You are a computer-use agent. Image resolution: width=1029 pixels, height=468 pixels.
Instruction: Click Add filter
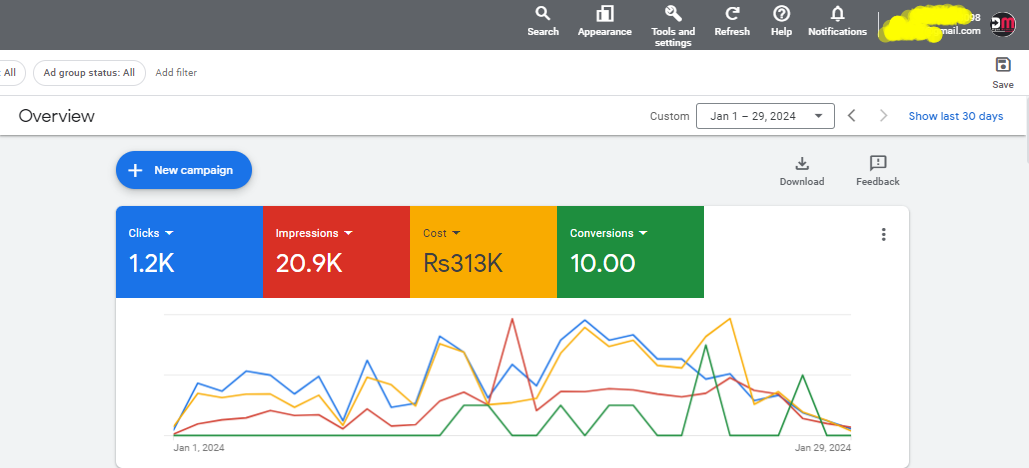pos(176,73)
